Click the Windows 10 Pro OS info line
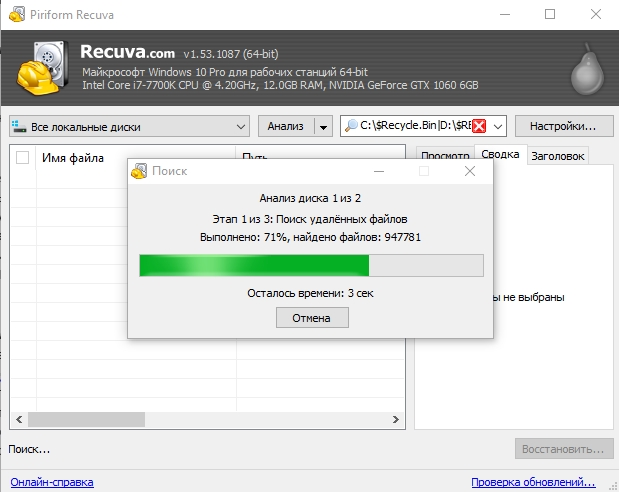Screen dimensions: 619x492 (225, 72)
